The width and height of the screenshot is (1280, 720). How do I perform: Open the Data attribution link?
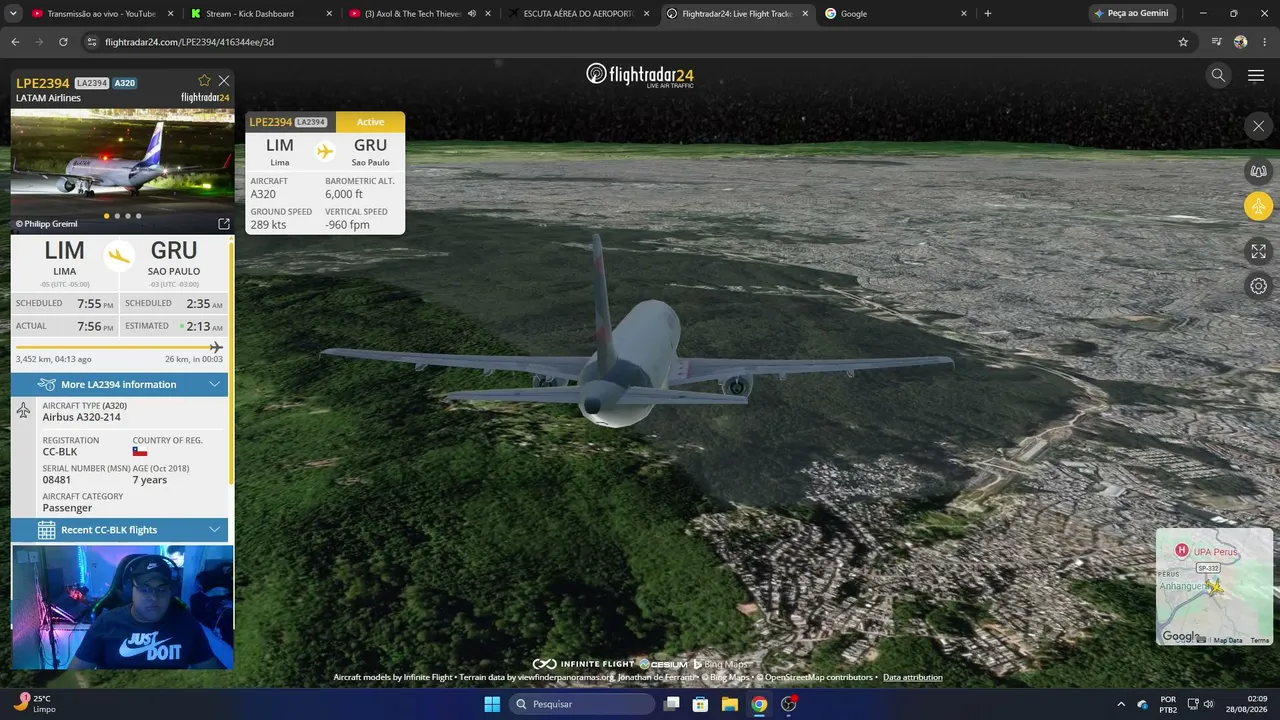(912, 677)
